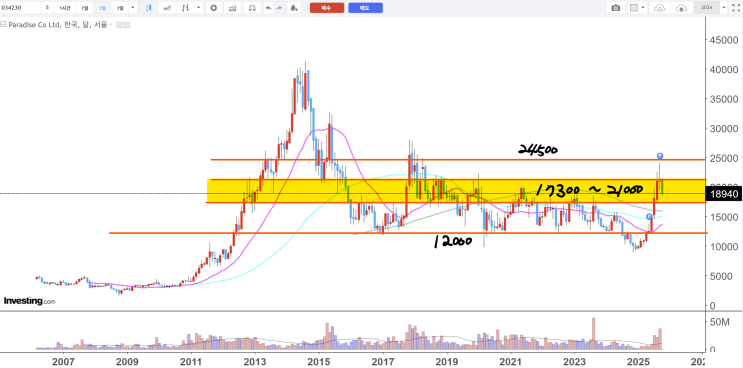Select the 1시간 interval button
Viewport: 743px width, 368px height.
click(65, 8)
